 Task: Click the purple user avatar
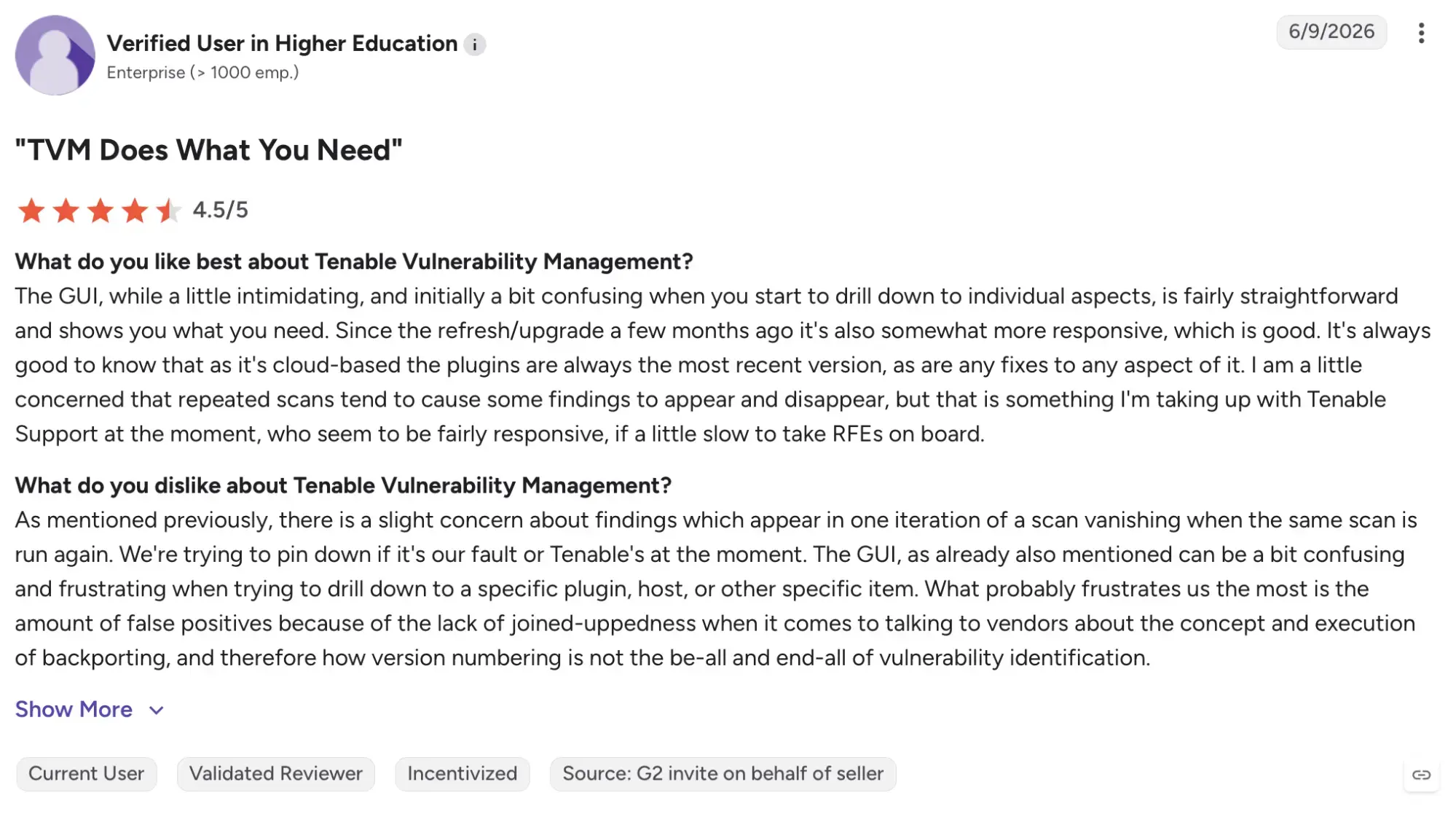point(55,55)
